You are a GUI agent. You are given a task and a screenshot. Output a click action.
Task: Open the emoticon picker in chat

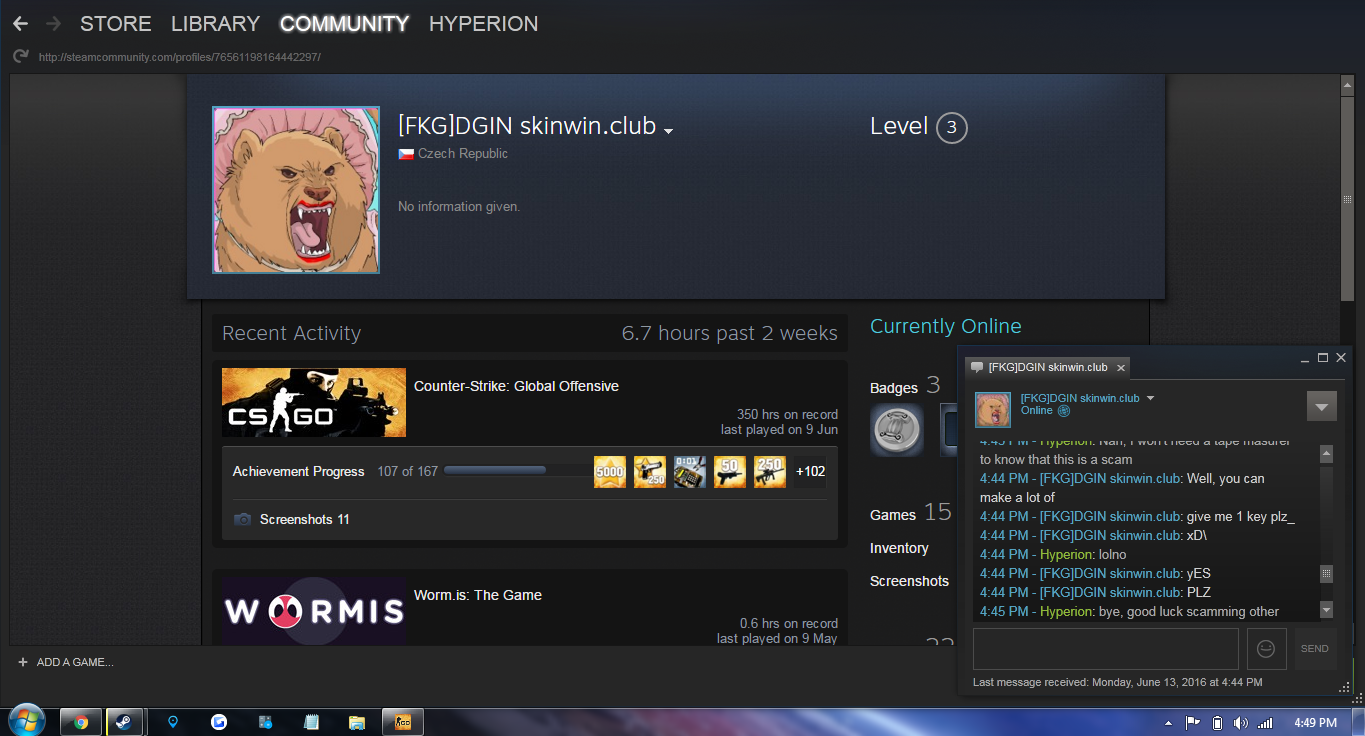[1266, 649]
